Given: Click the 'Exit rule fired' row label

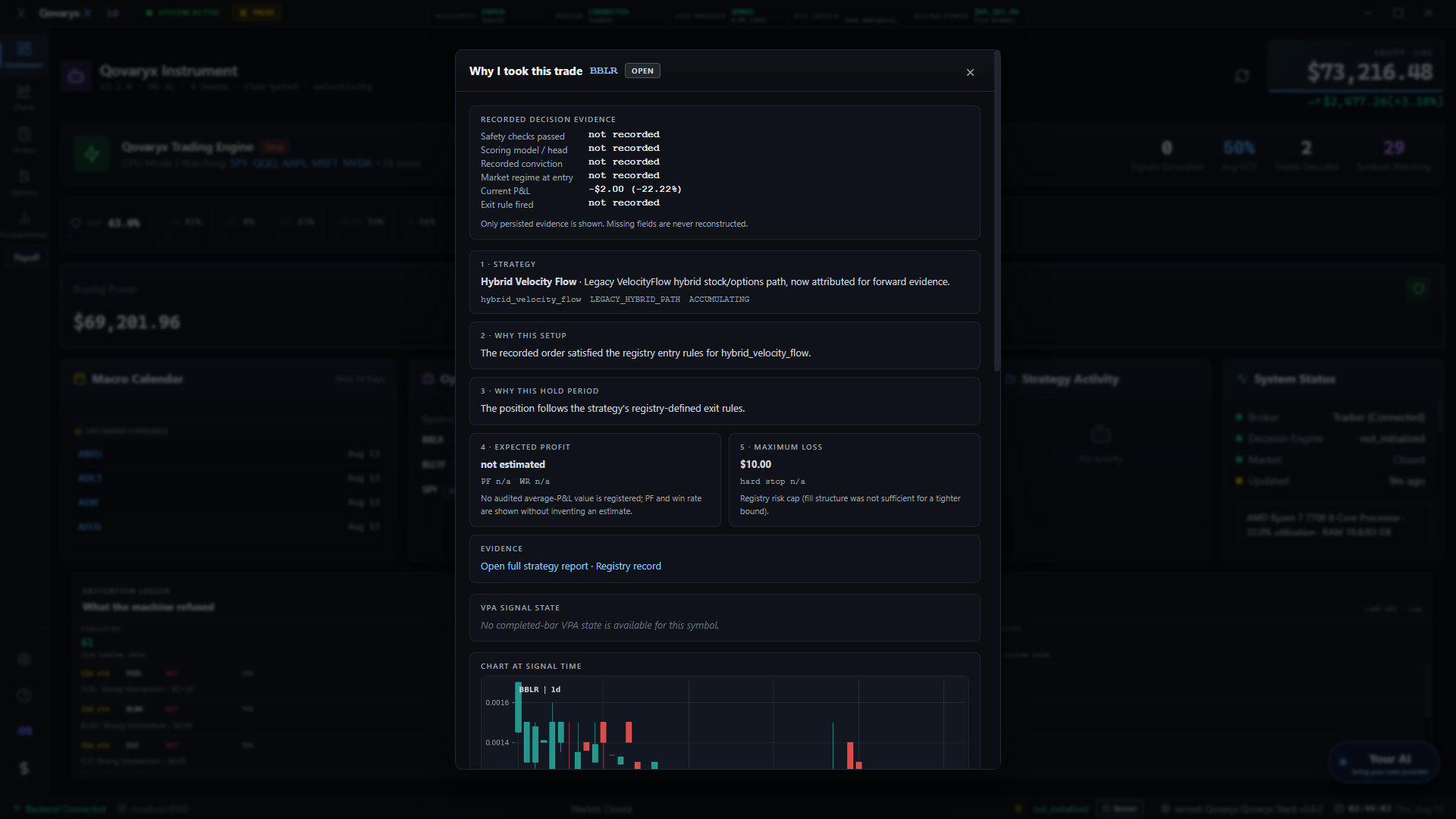Looking at the screenshot, I should pos(507,205).
